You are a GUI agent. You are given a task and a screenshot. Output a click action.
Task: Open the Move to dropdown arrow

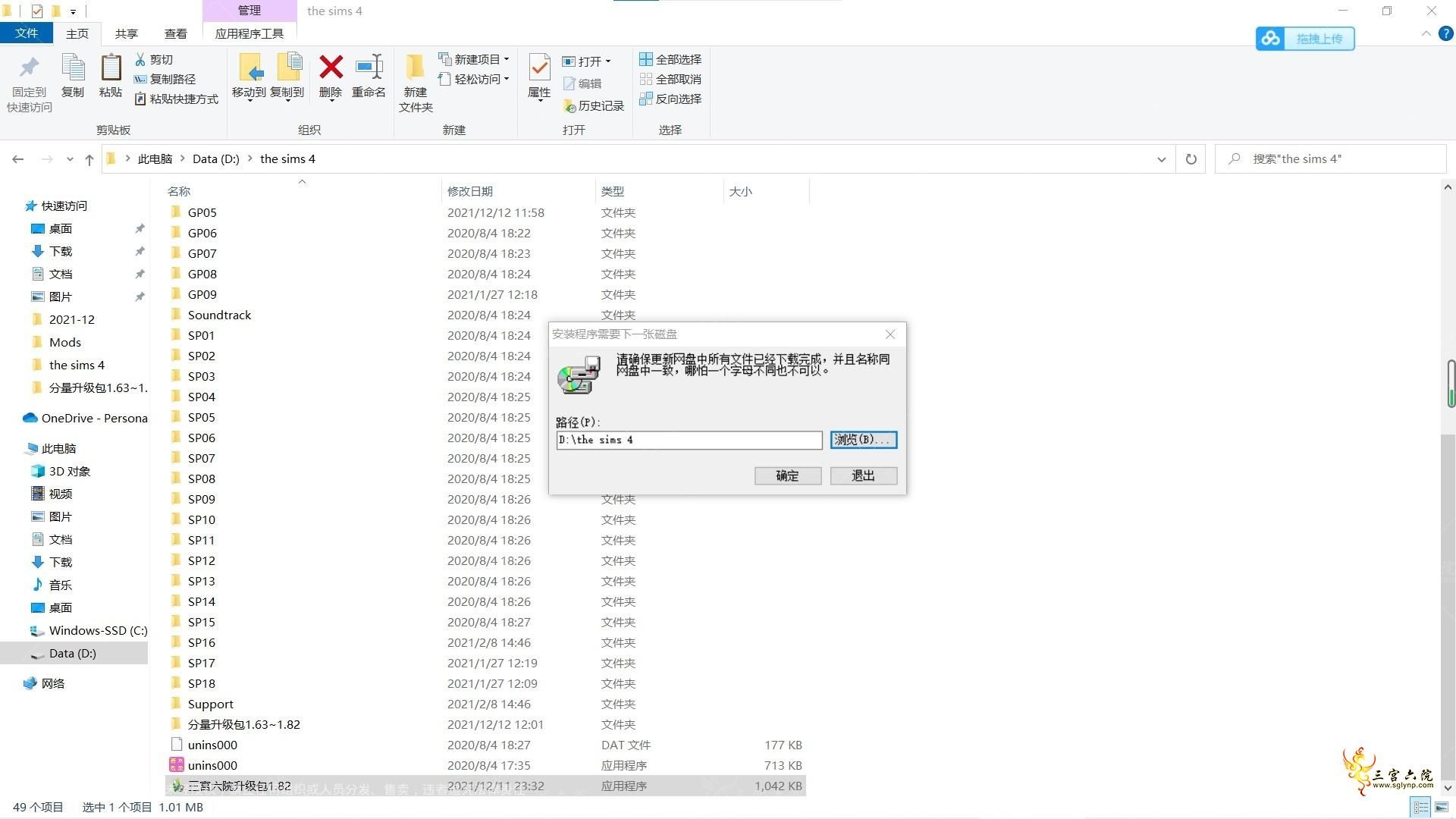click(249, 101)
